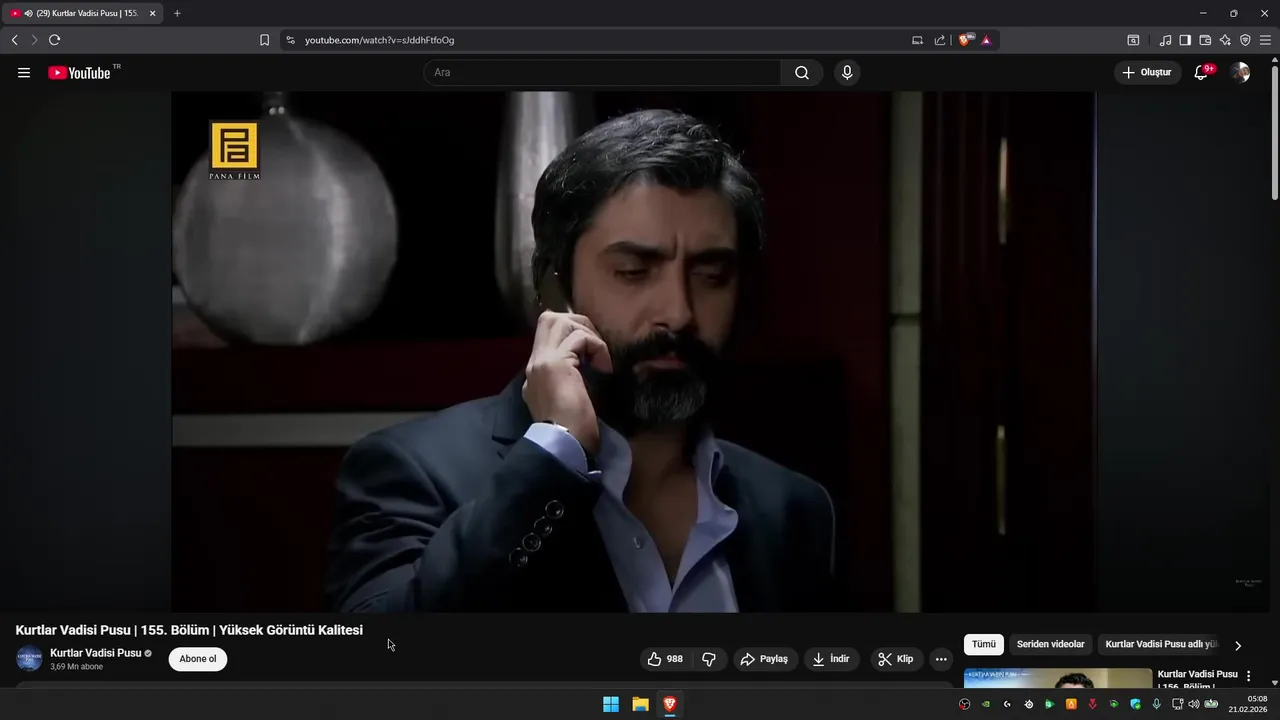This screenshot has width=1280, height=720.
Task: Mute the tab via speaker icon
Action: coord(28,13)
